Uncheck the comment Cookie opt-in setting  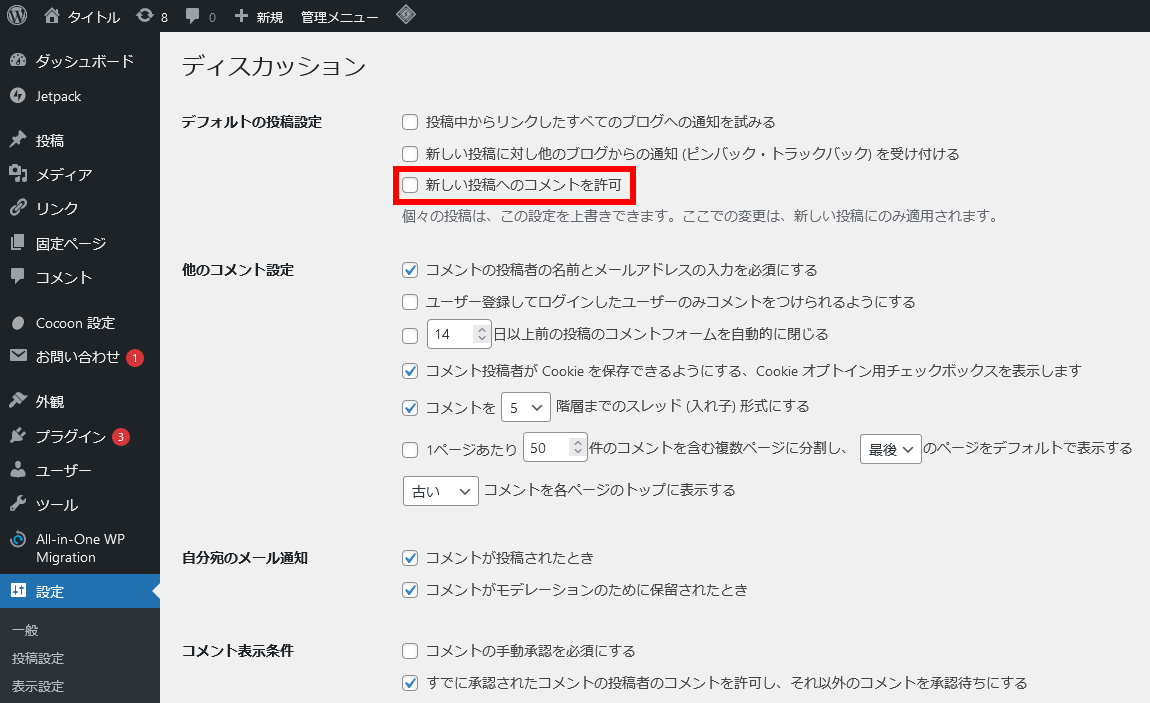(409, 371)
